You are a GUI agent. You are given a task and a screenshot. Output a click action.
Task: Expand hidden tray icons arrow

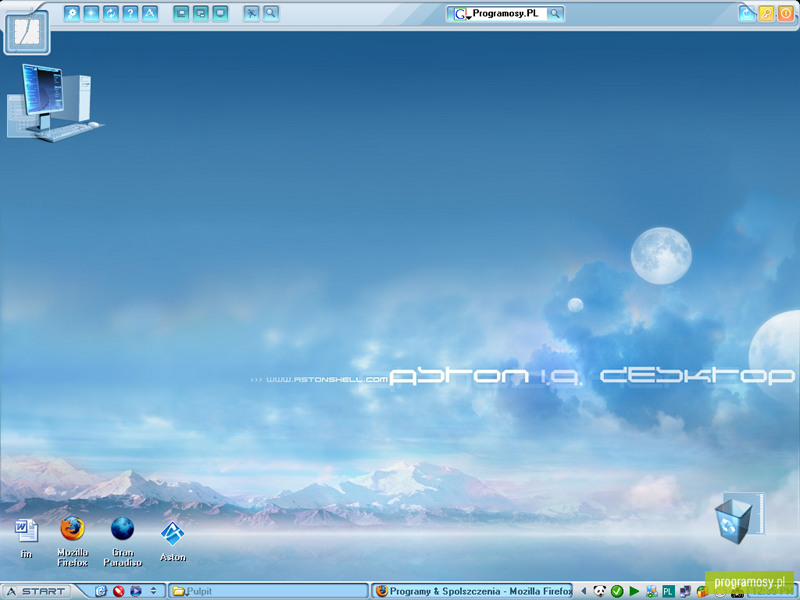click(x=584, y=591)
